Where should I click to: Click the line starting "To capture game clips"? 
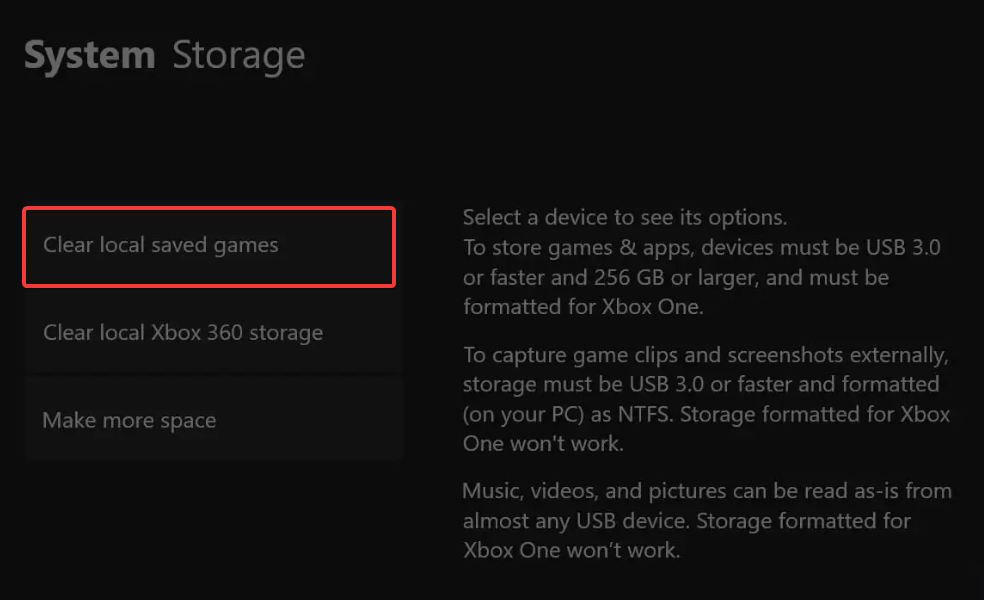tap(704, 355)
